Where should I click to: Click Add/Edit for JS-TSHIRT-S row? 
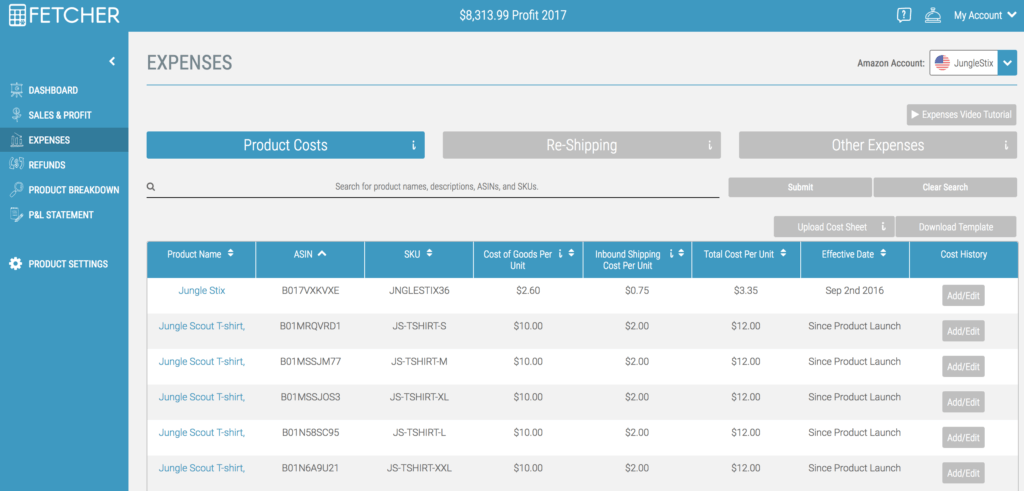(x=963, y=331)
